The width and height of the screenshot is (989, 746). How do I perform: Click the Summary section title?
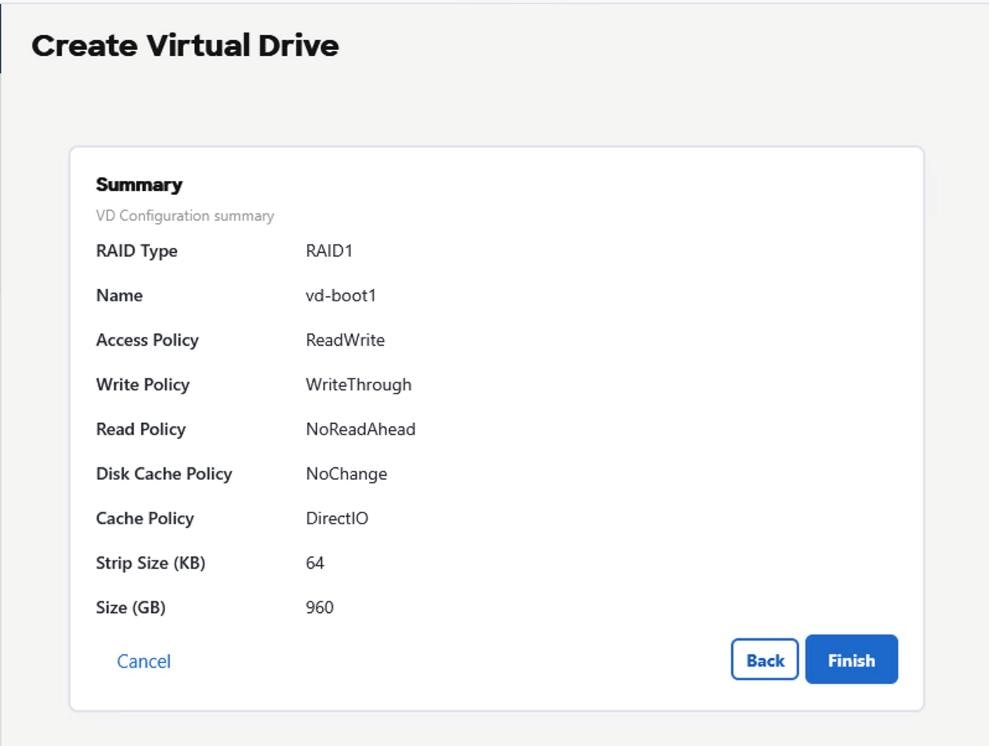(x=139, y=184)
